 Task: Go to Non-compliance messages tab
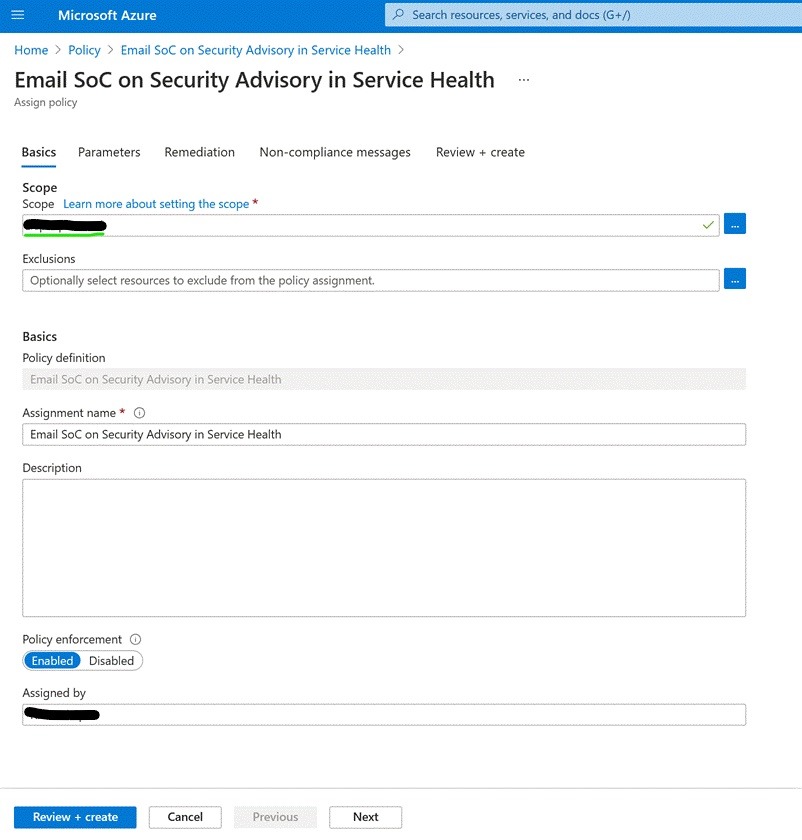335,152
